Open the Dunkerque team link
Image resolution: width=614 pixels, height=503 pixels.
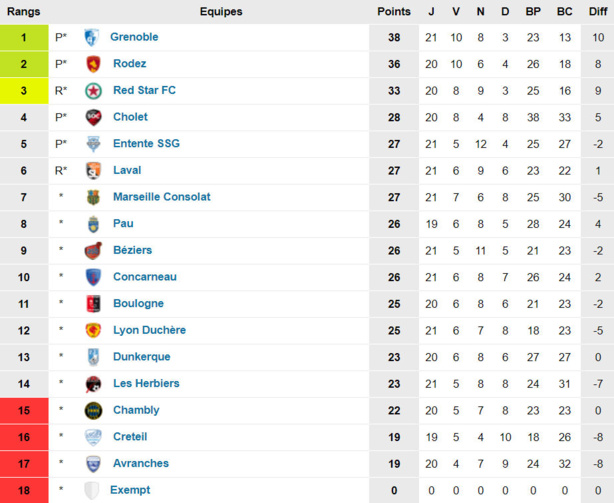141,357
